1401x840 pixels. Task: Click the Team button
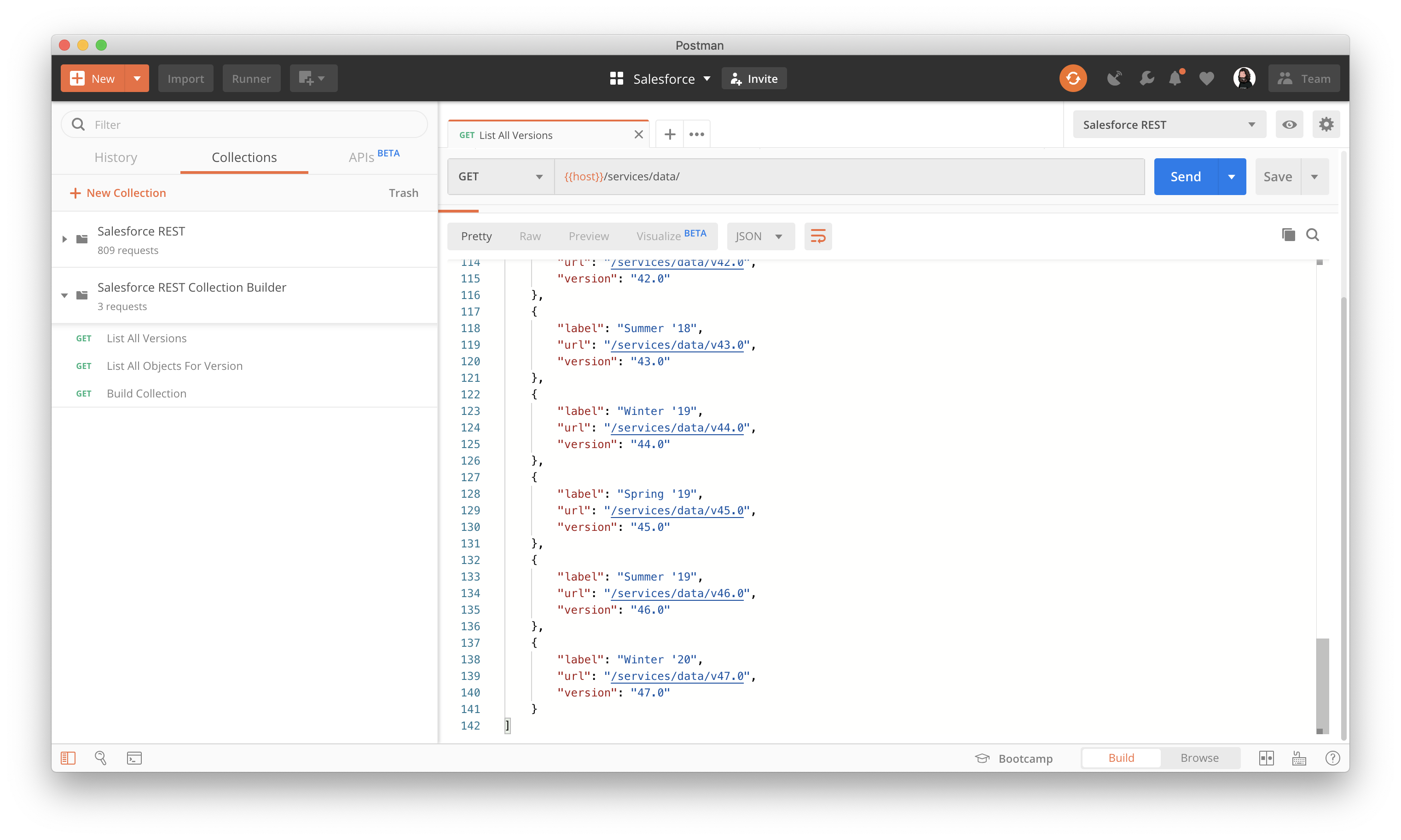[1303, 78]
